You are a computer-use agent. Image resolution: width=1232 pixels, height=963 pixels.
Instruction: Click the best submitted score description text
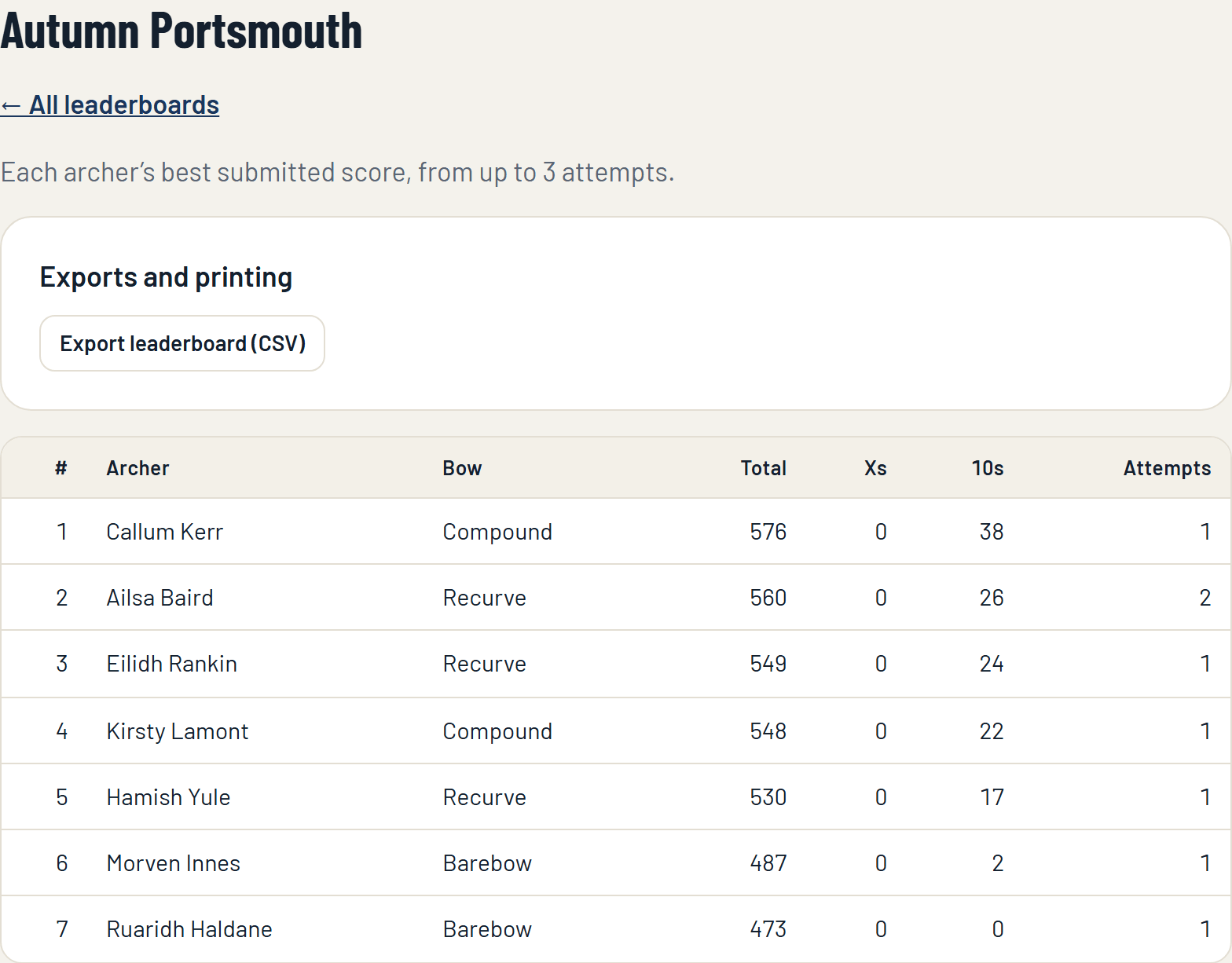[337, 172]
